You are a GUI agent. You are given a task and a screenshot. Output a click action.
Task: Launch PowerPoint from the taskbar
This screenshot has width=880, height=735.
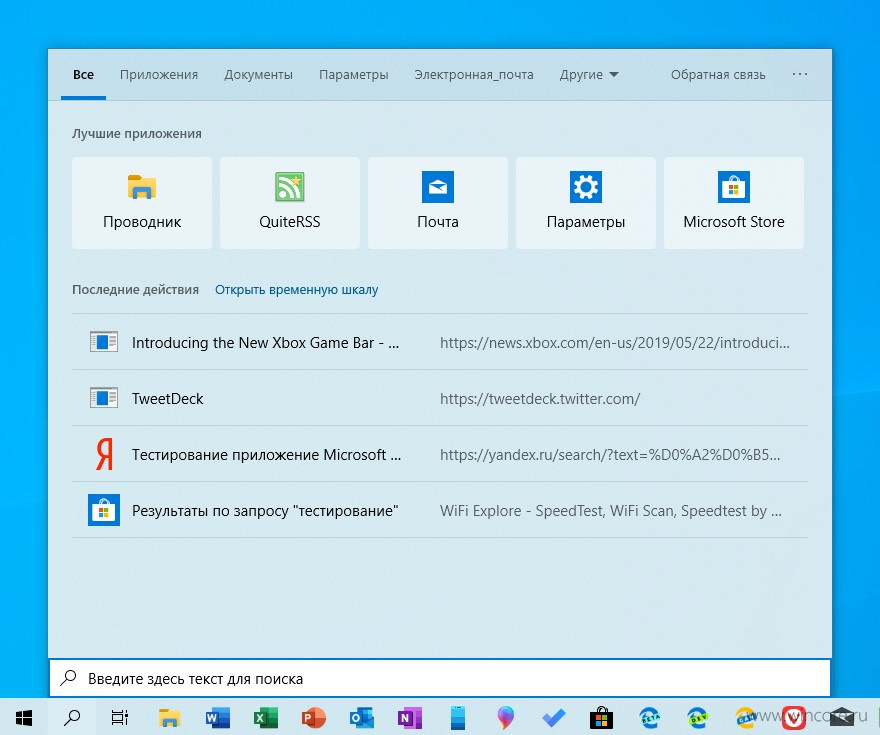click(x=314, y=717)
